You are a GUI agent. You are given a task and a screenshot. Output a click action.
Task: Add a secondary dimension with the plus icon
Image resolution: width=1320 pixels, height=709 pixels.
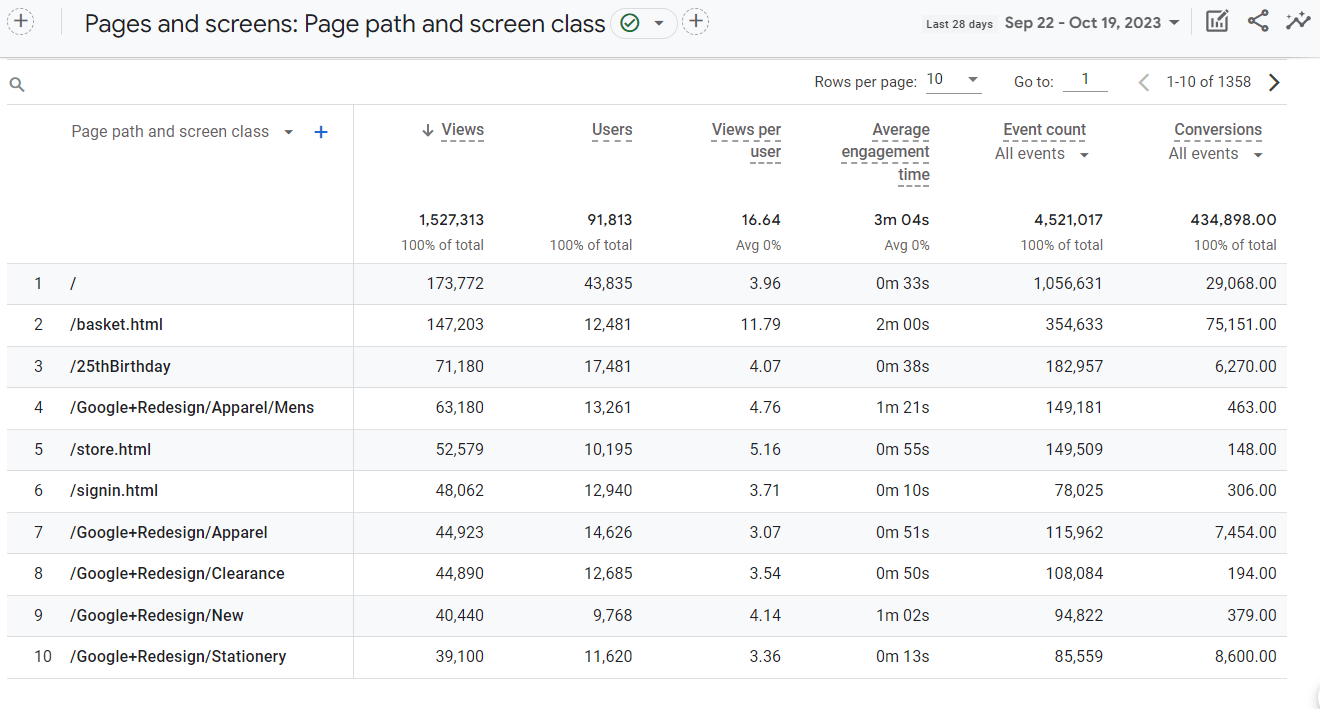click(x=321, y=131)
